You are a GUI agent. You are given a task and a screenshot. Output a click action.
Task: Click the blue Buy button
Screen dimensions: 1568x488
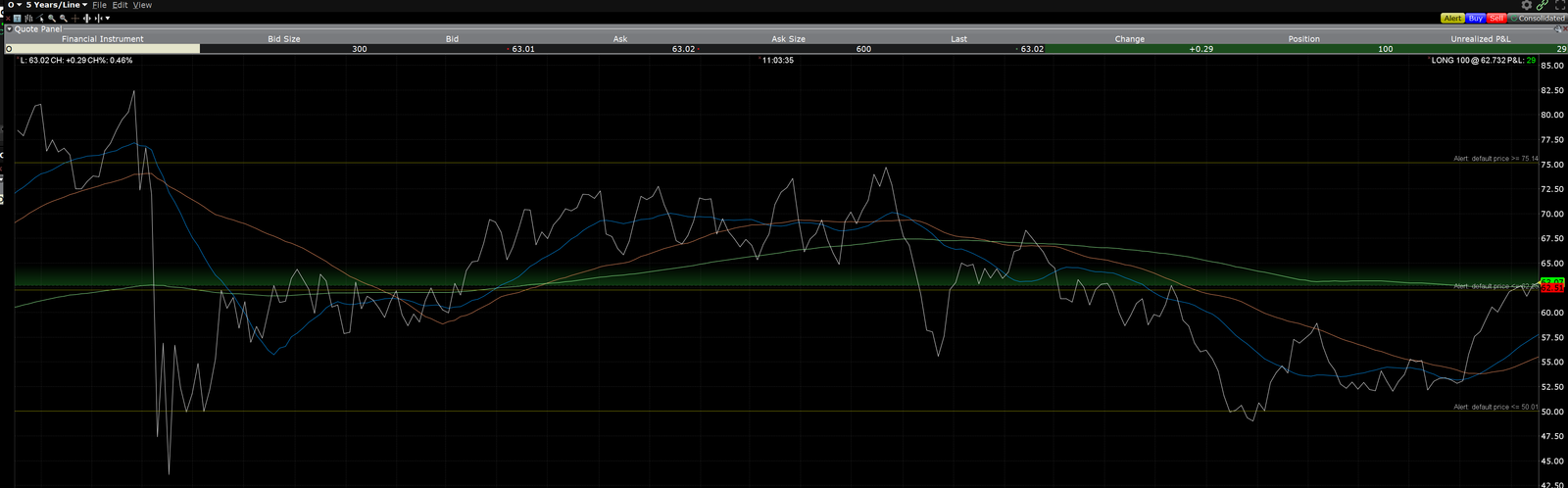pyautogui.click(x=1475, y=18)
